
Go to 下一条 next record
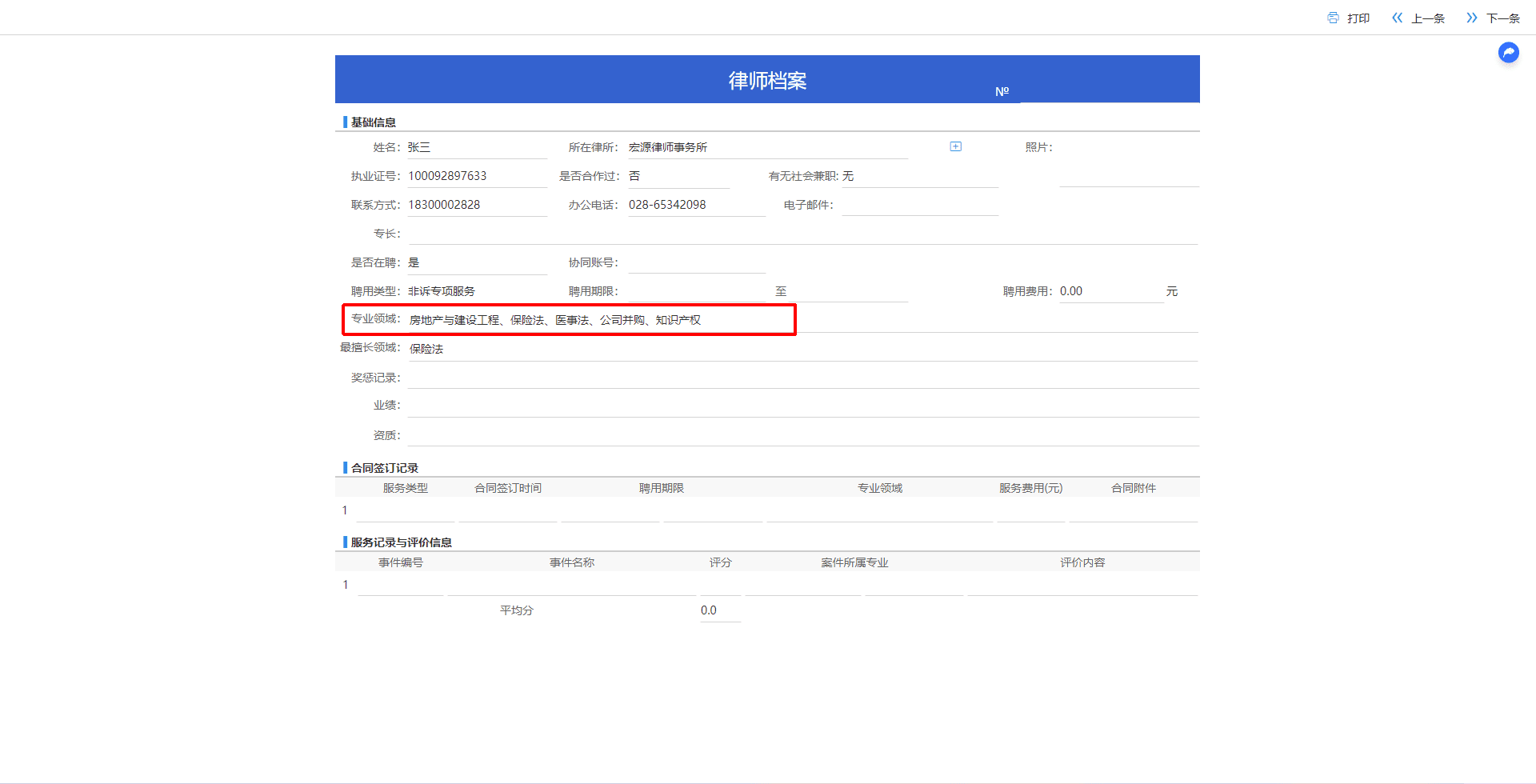(x=1503, y=18)
